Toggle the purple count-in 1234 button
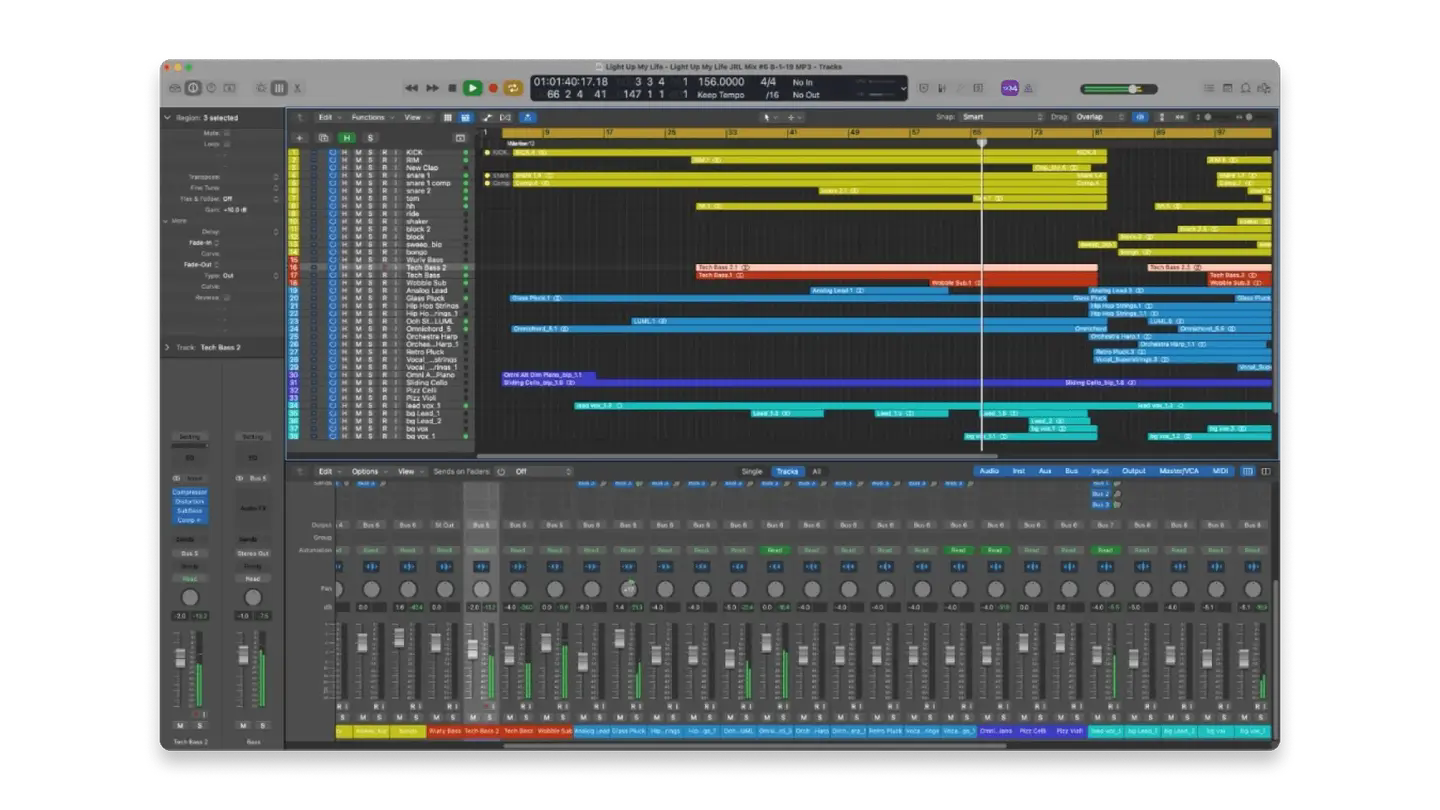The image size is (1440, 810). click(1009, 88)
